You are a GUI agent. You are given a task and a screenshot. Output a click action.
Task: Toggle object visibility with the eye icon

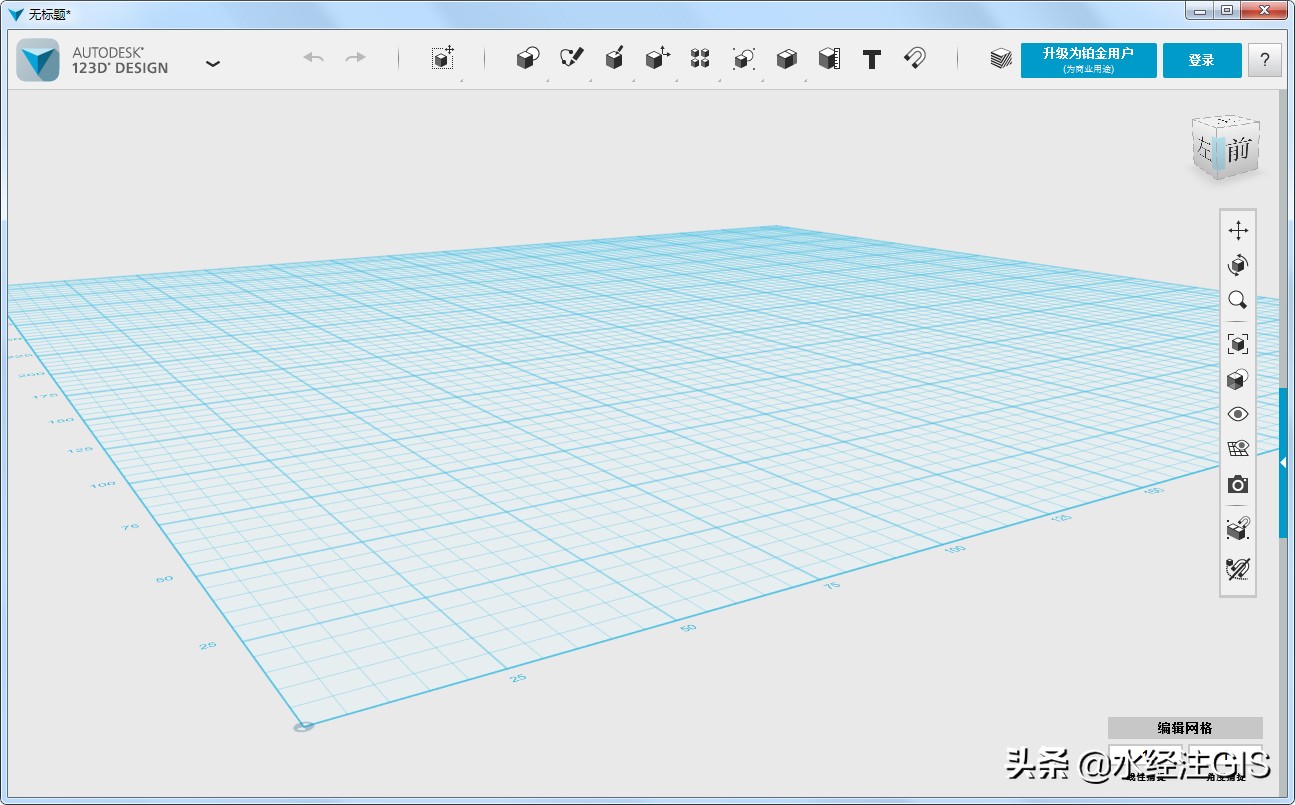tap(1237, 413)
